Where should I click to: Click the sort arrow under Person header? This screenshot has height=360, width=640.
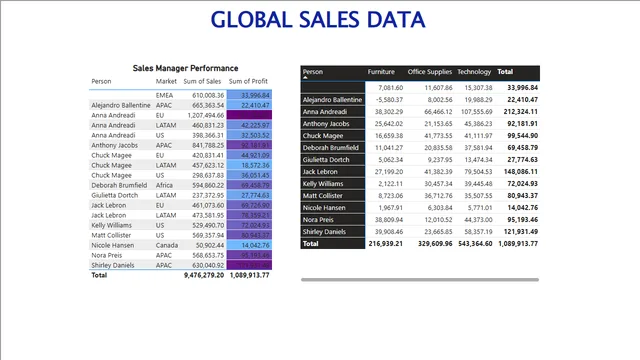pos(305,78)
